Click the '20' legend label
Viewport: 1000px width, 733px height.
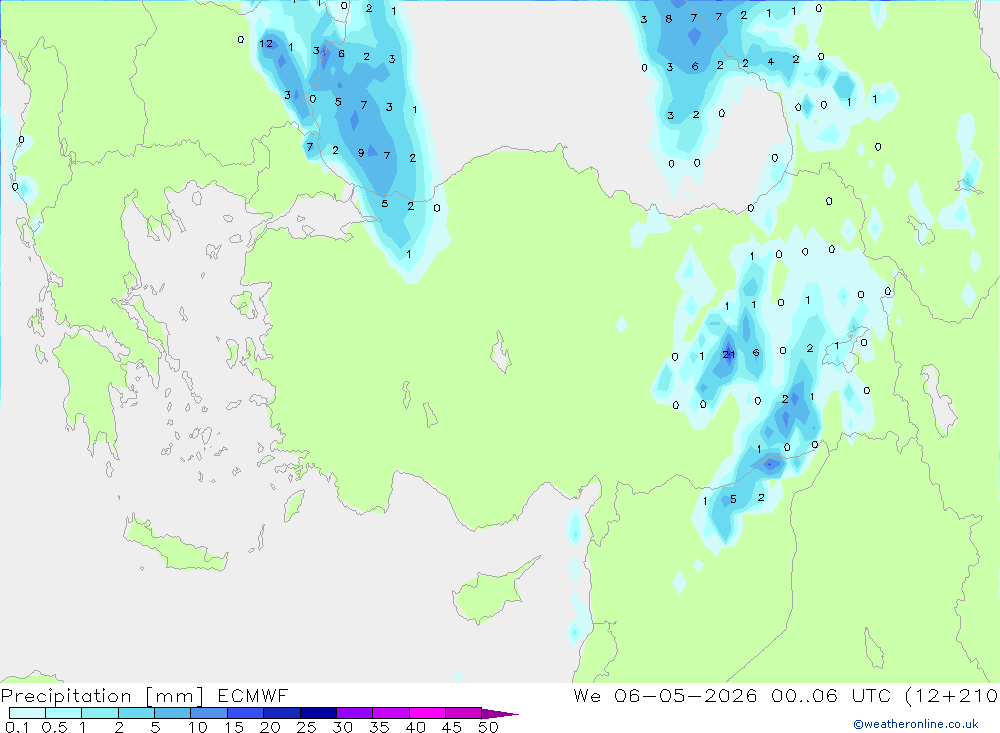click(270, 727)
